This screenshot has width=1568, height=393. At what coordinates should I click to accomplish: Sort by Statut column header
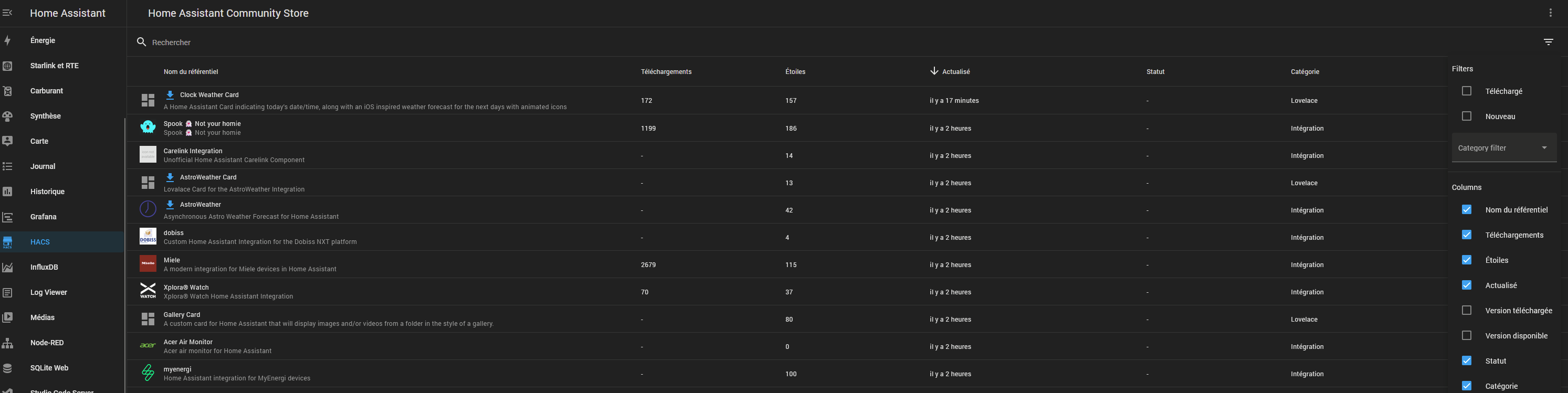[1155, 72]
